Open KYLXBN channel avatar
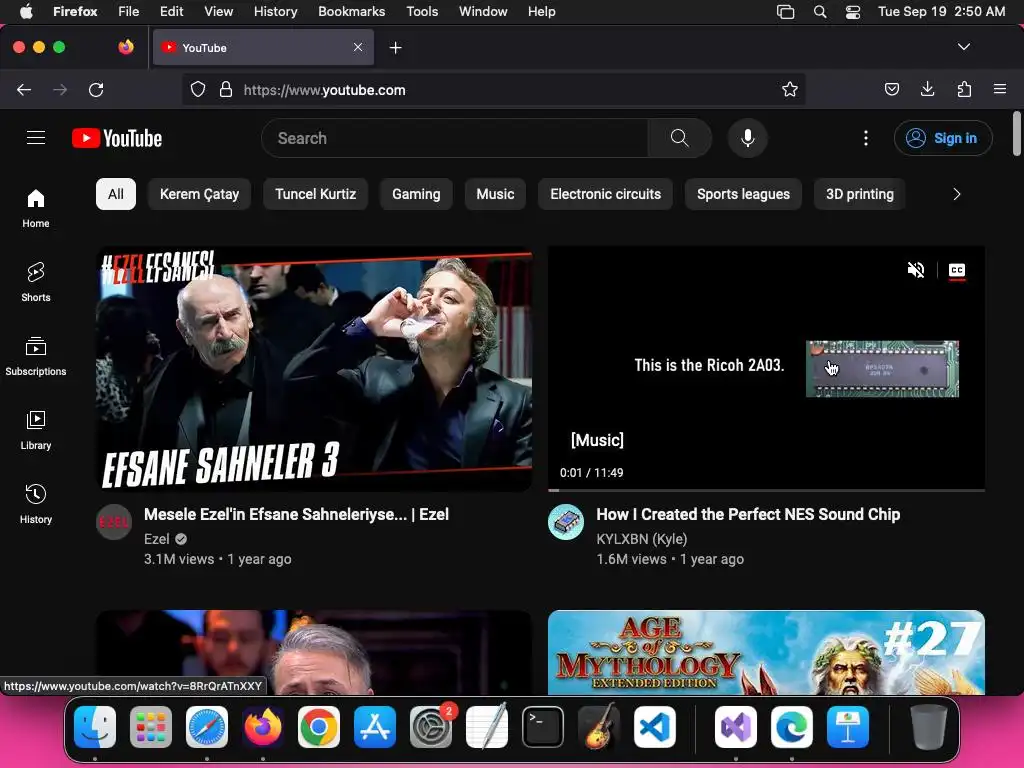Viewport: 1024px width, 768px height. click(566, 522)
